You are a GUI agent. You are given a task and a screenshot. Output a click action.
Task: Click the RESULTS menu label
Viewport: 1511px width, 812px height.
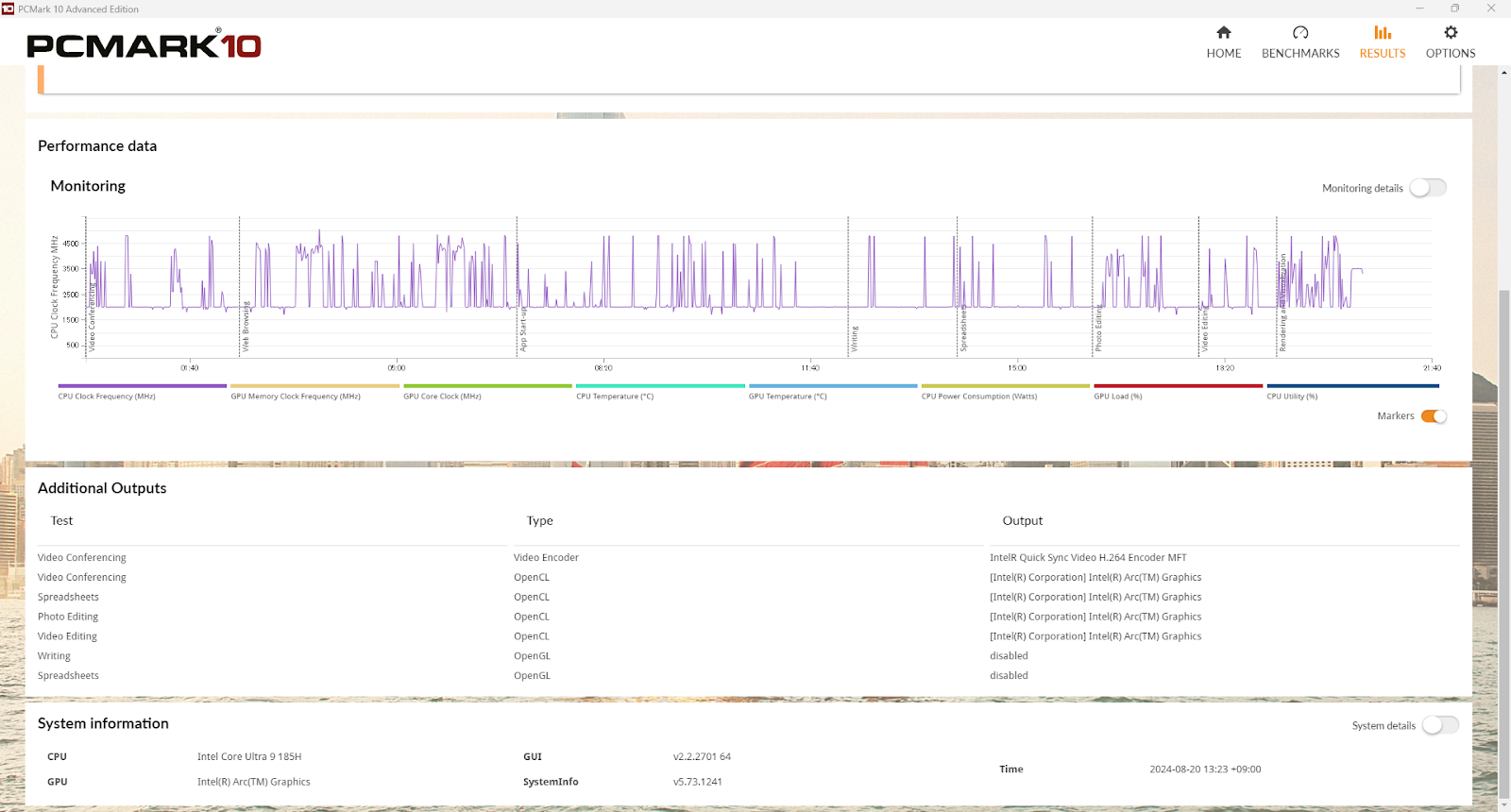coord(1383,54)
